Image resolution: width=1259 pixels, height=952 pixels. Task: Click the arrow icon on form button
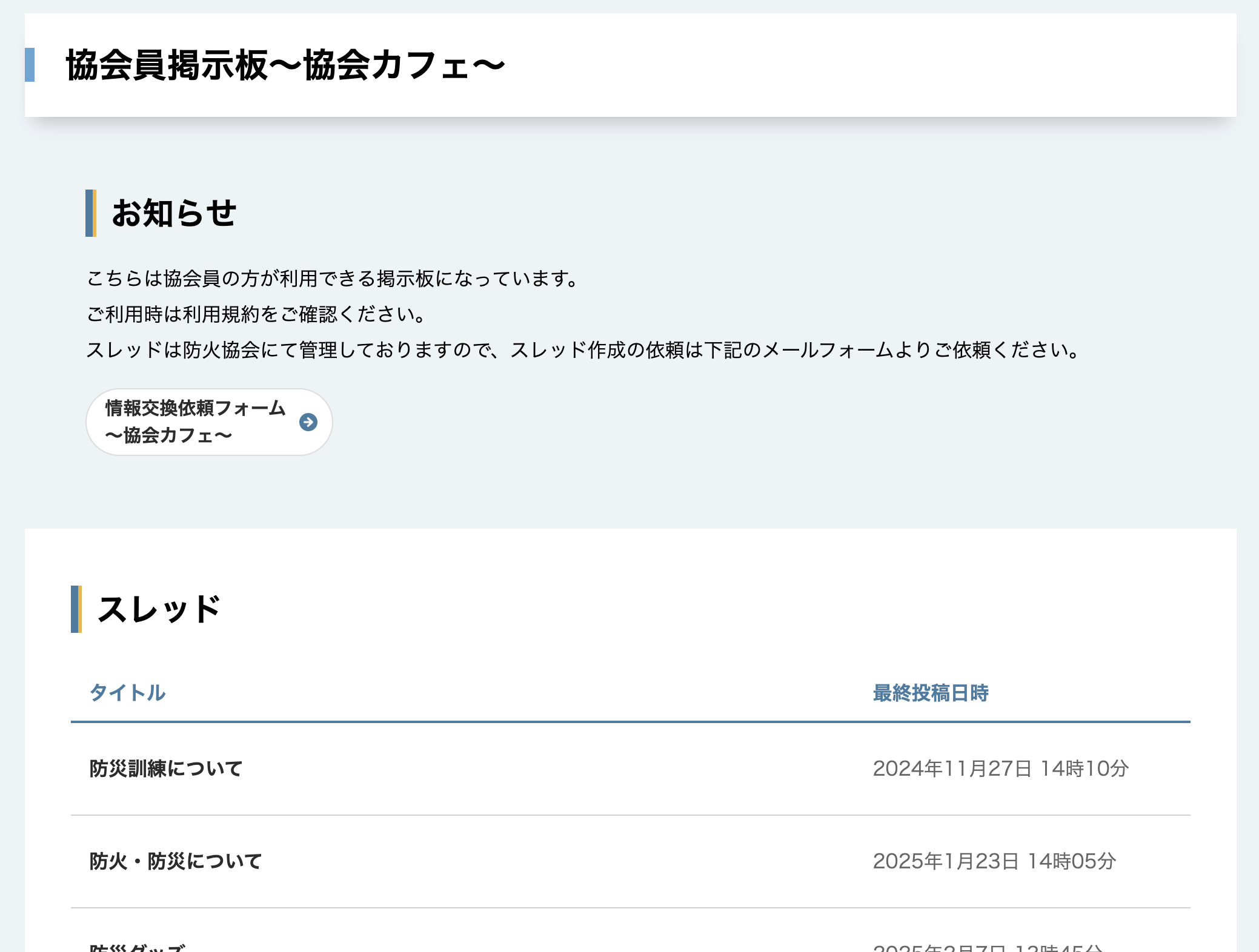pos(308,422)
